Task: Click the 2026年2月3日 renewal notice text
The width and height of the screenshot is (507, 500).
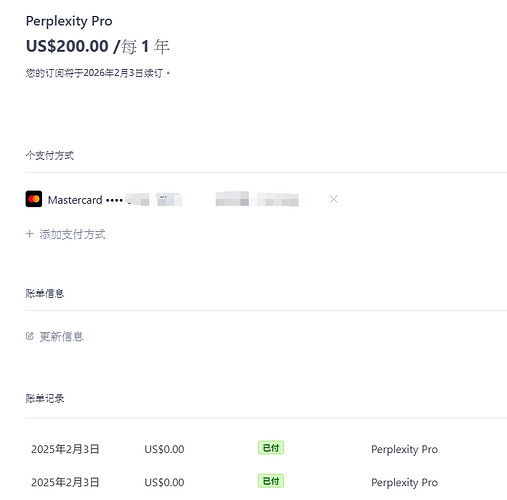Action: click(97, 73)
